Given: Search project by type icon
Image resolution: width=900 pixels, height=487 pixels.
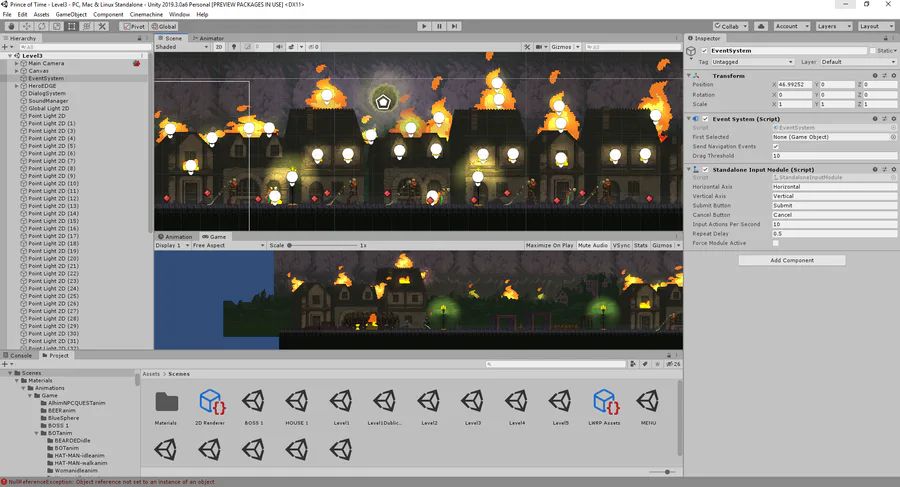Looking at the screenshot, I should (x=633, y=364).
